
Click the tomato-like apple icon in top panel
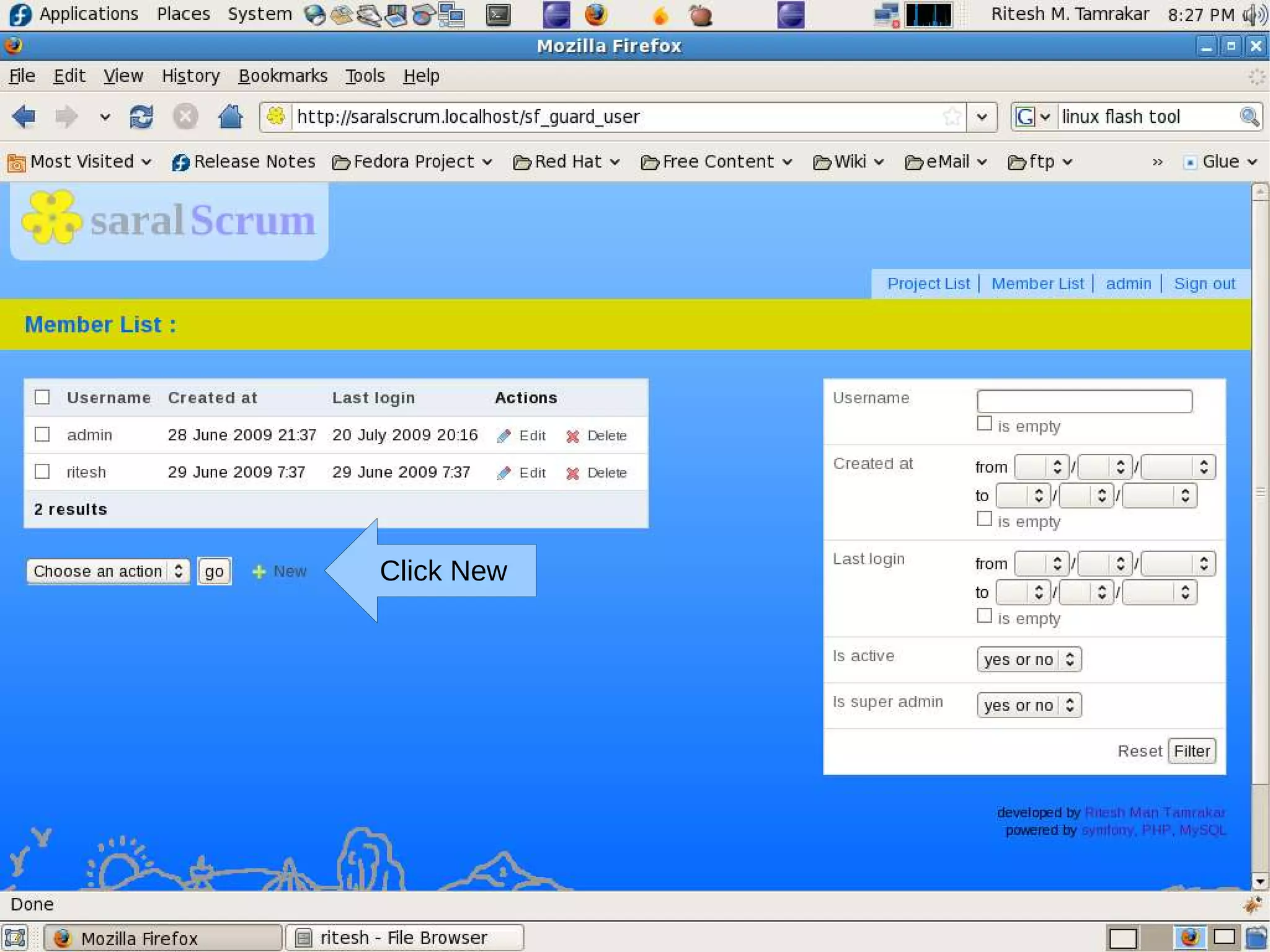point(701,15)
